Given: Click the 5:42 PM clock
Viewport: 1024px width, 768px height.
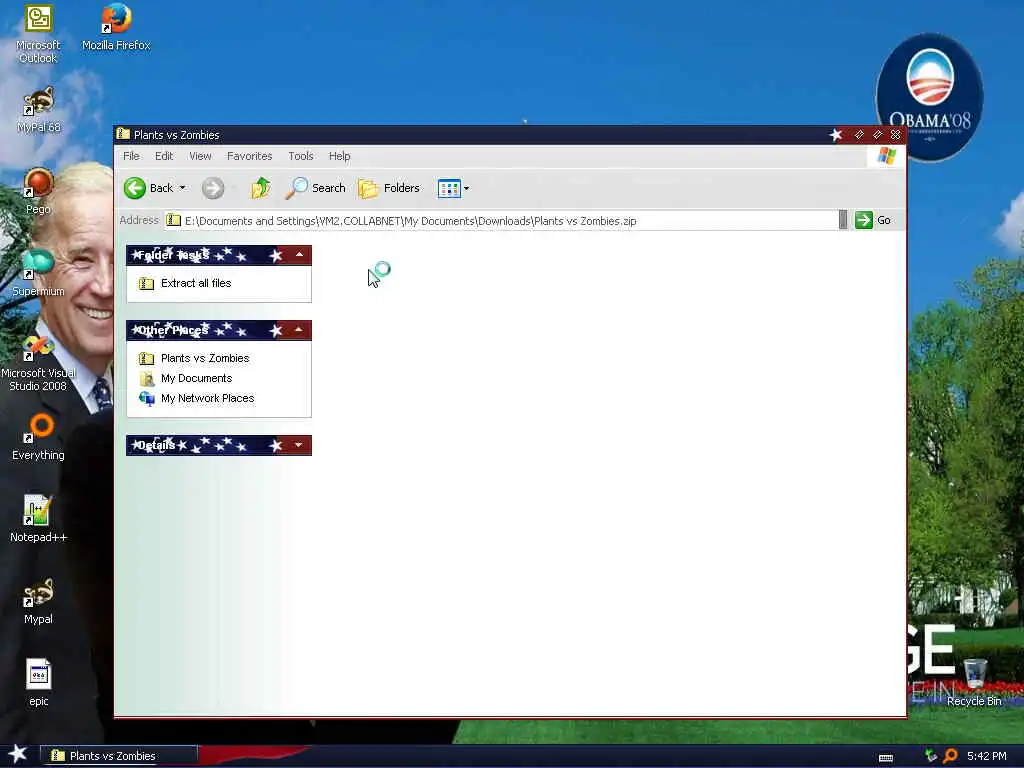Looking at the screenshot, I should [x=986, y=756].
